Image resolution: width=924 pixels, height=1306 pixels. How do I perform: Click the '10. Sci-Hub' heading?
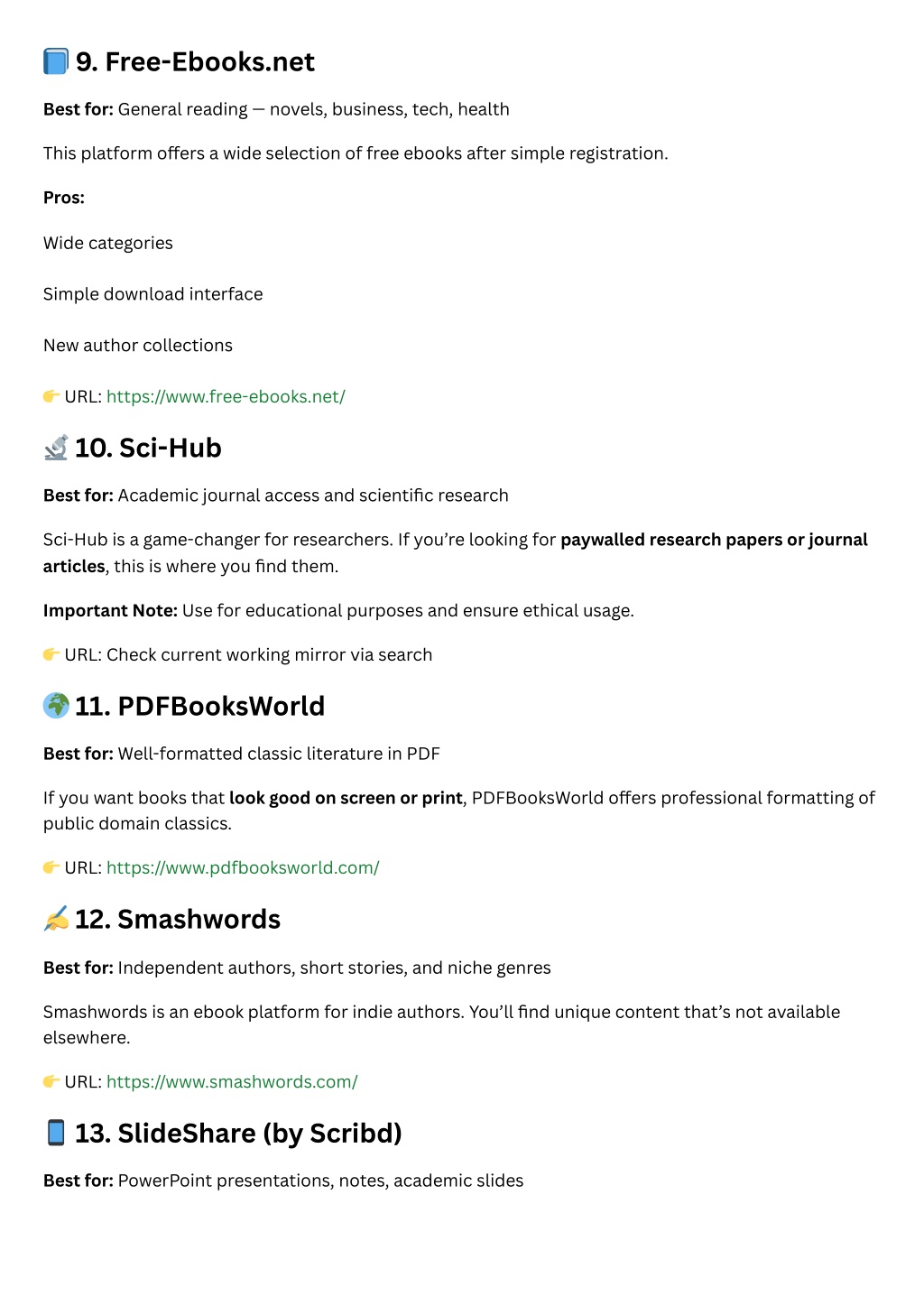point(148,448)
